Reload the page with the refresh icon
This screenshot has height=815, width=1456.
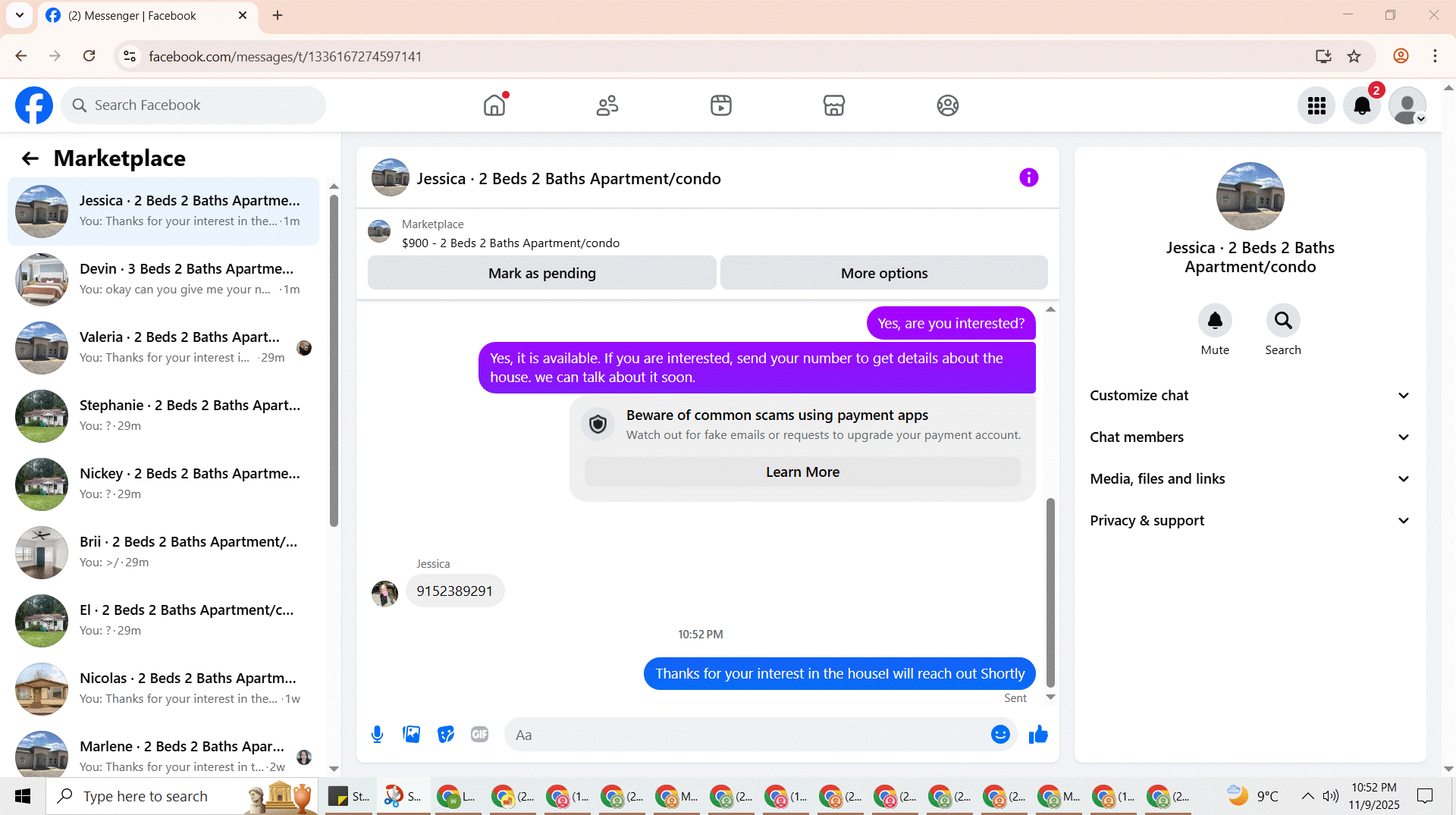point(89,56)
